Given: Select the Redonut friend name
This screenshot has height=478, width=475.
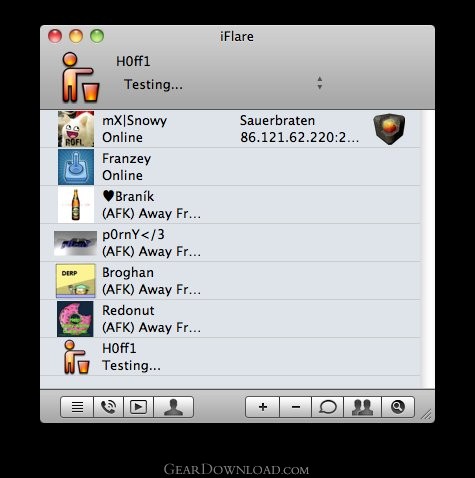Looking at the screenshot, I should tap(128, 311).
